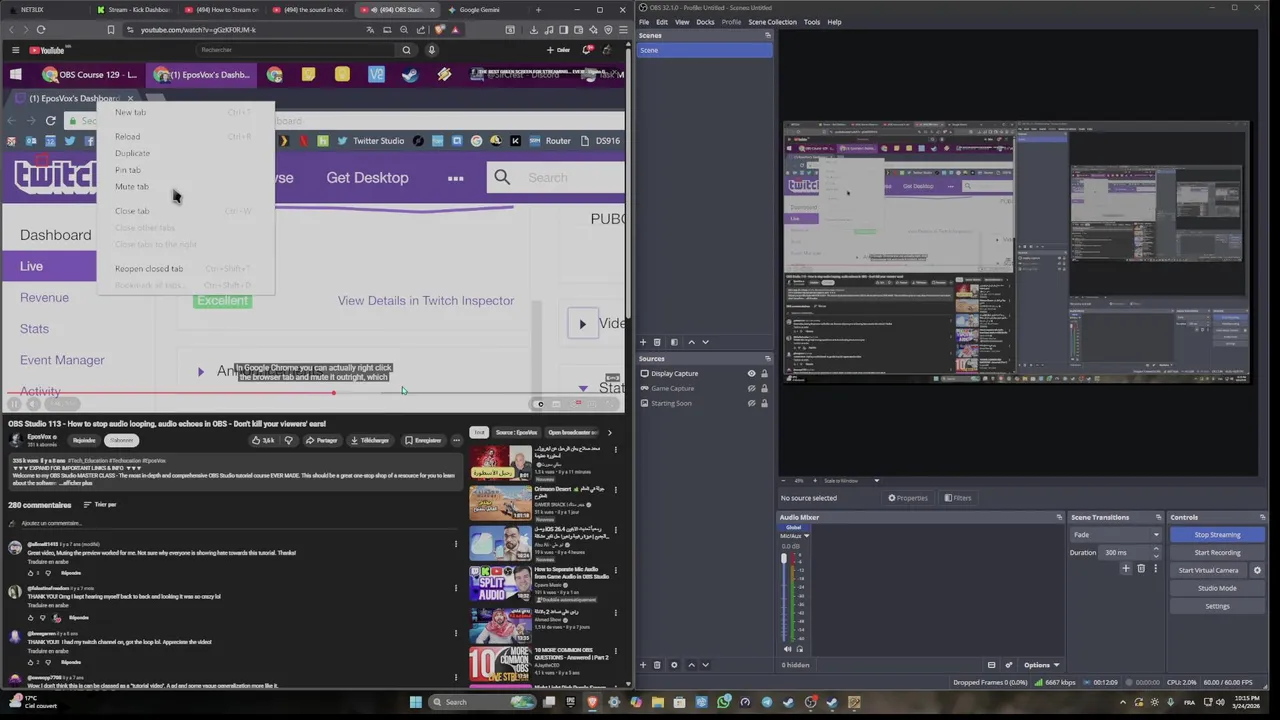Switch to Google Gemini browser tab
This screenshot has height=720, width=1280.
[x=479, y=10]
